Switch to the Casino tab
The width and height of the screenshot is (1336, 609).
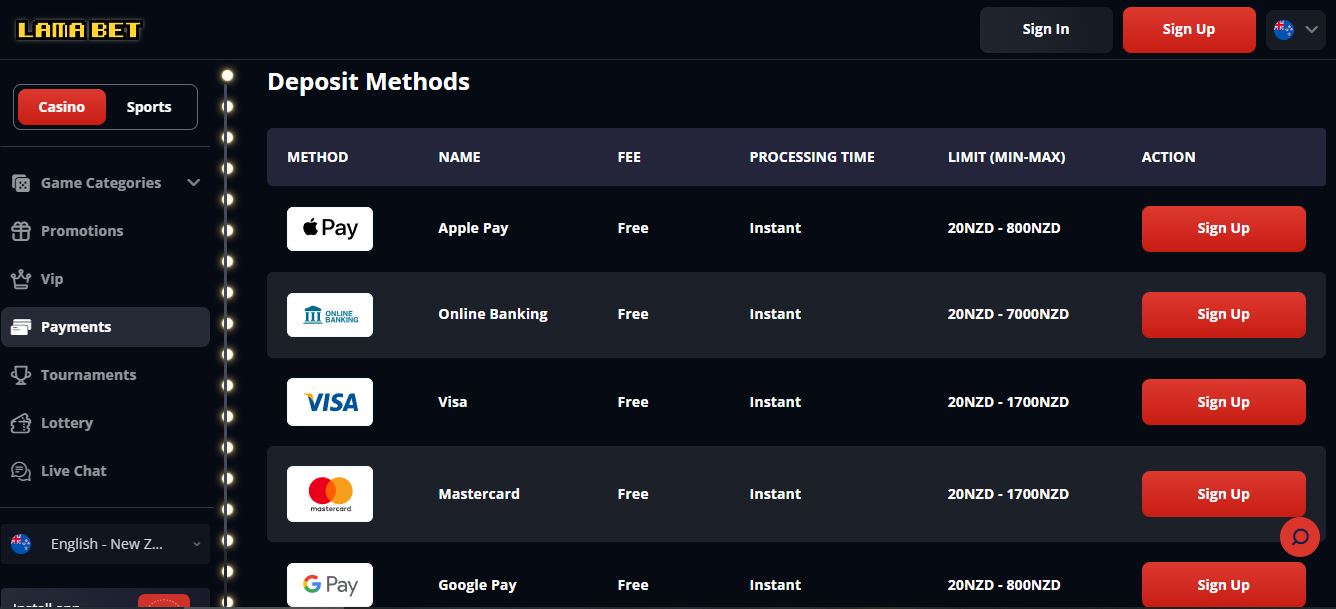[x=62, y=107]
